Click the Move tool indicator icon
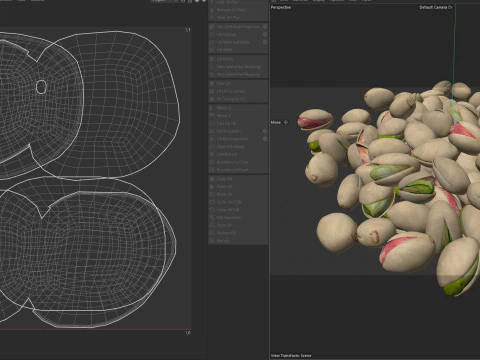 pos(286,122)
